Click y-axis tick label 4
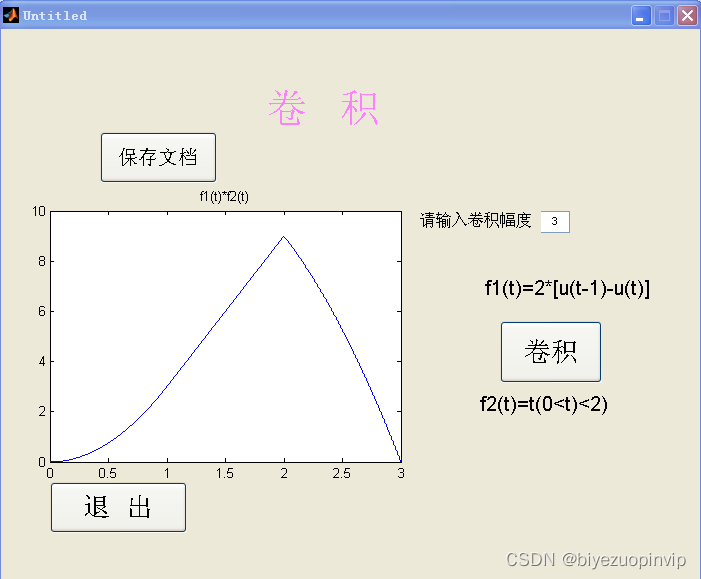 pyautogui.click(x=42, y=361)
